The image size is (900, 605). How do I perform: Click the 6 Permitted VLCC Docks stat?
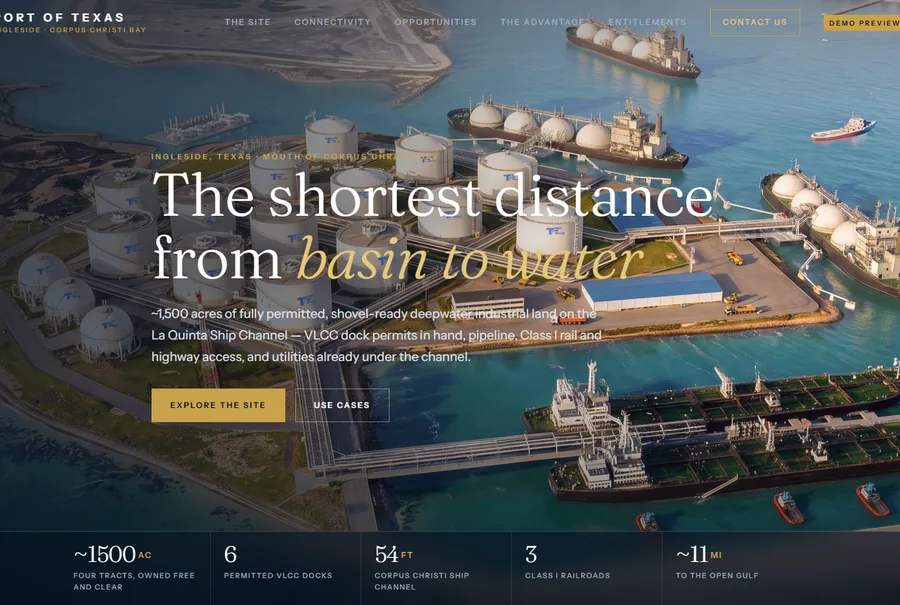(x=278, y=563)
